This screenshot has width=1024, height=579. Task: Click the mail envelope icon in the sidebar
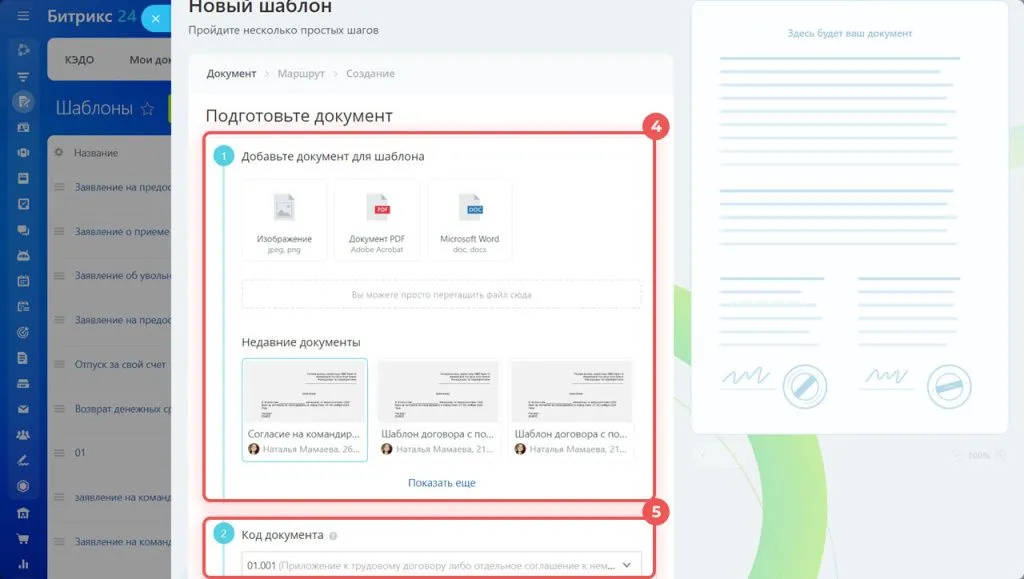(23, 409)
